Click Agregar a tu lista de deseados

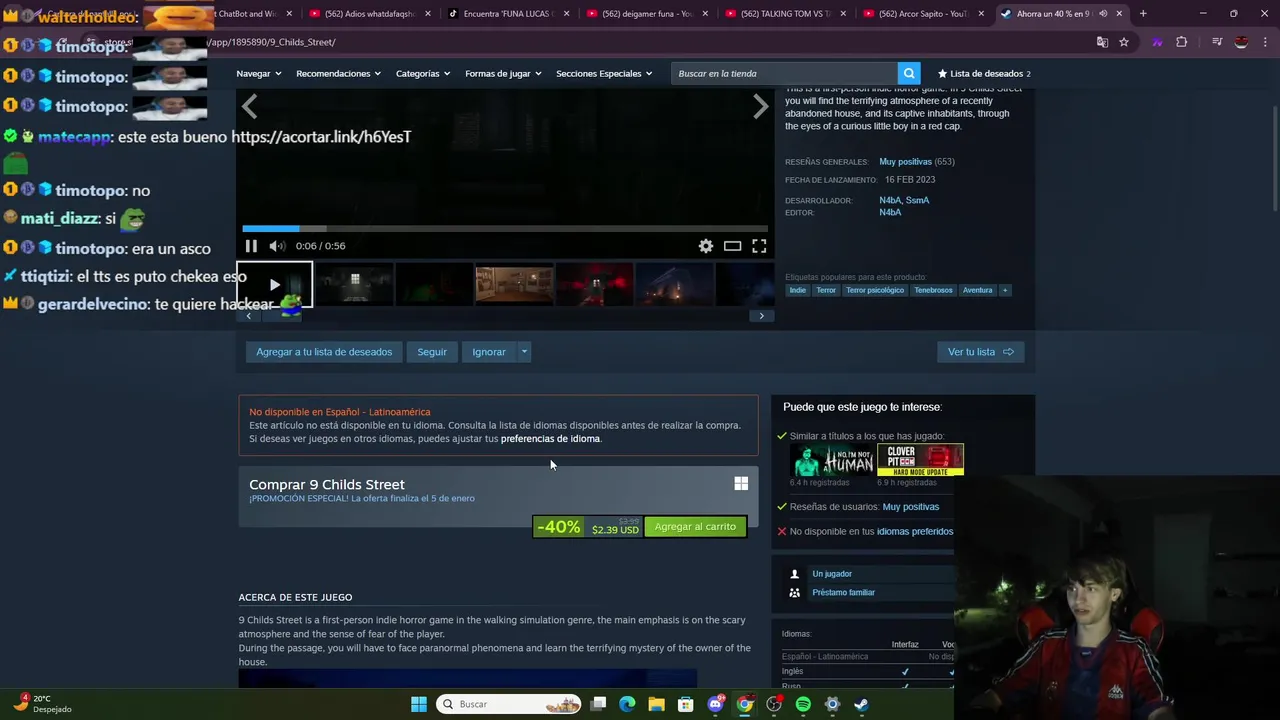(x=324, y=352)
